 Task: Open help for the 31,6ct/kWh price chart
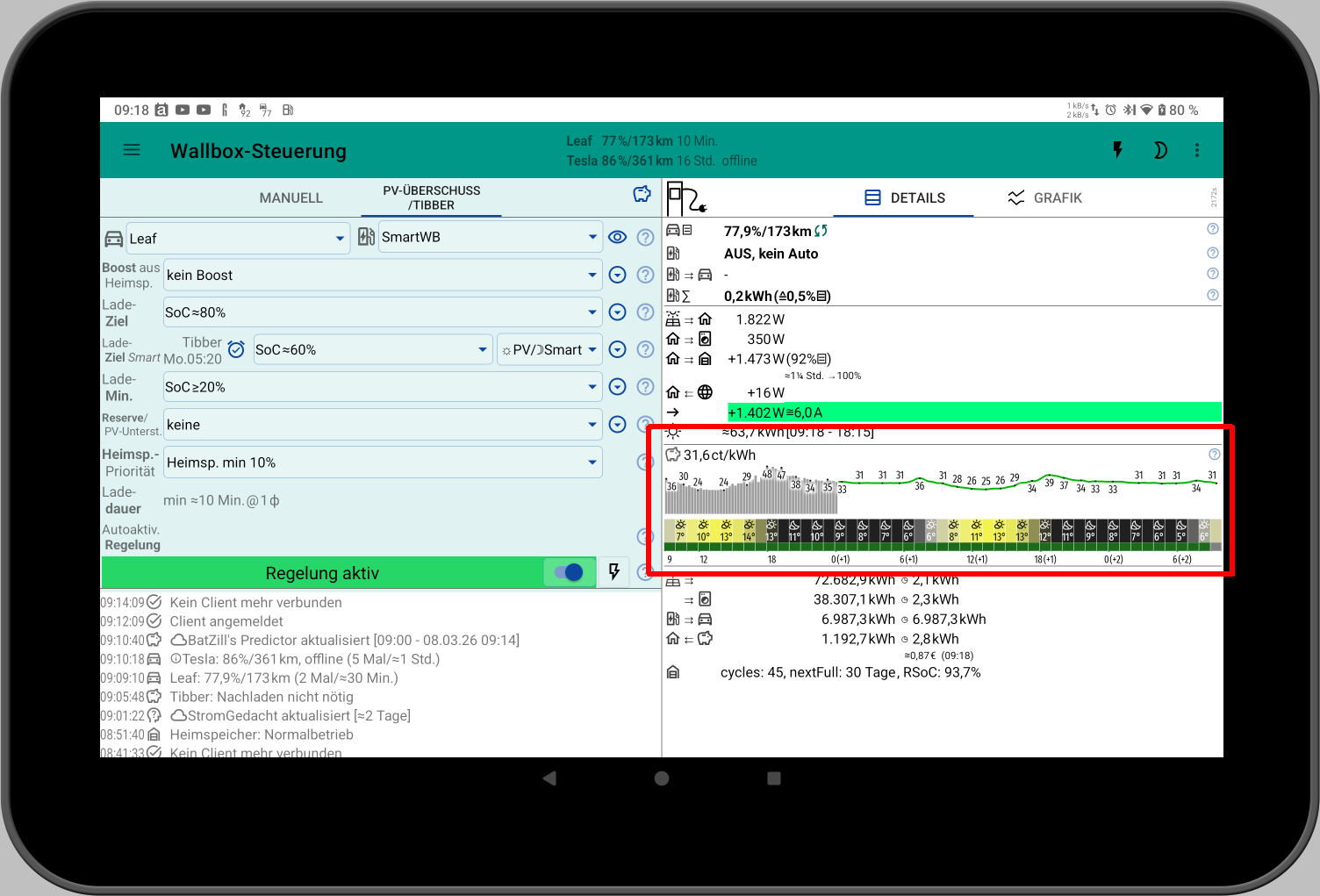(x=1214, y=454)
